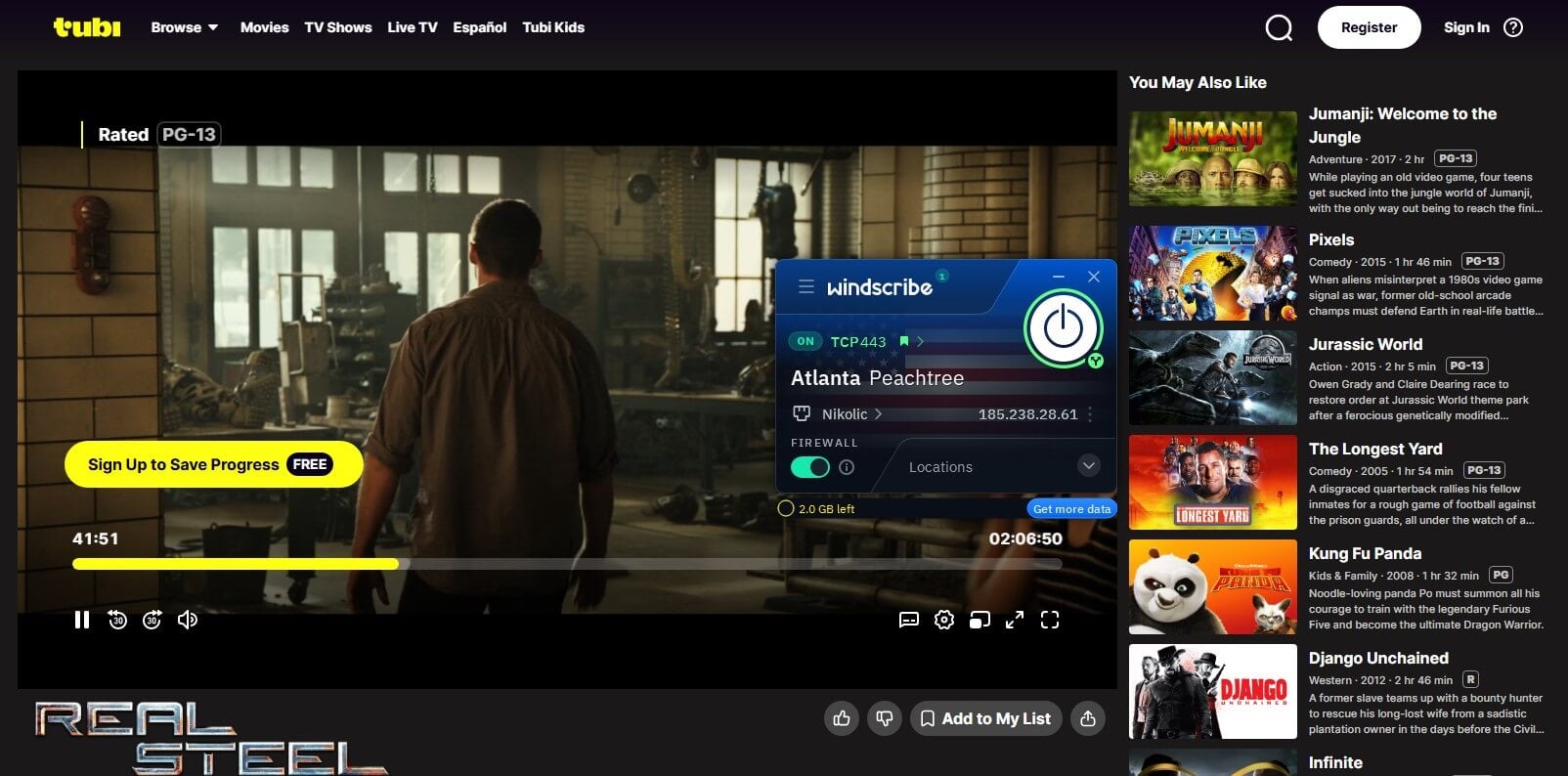The height and width of the screenshot is (776, 1568).
Task: Go to TV Shows section
Action: point(338,27)
